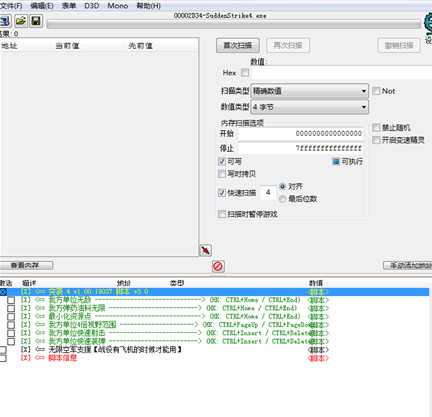This screenshot has height=417, width=432.
Task: Open the 文件(F) menu
Action: (11, 6)
